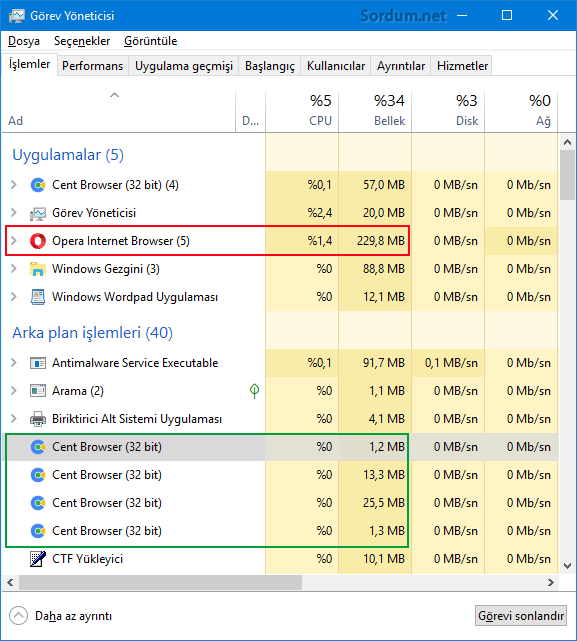The height and width of the screenshot is (641, 577).
Task: Click the %2,4 CPU value for Görev Yöneticisi
Action: click(320, 213)
